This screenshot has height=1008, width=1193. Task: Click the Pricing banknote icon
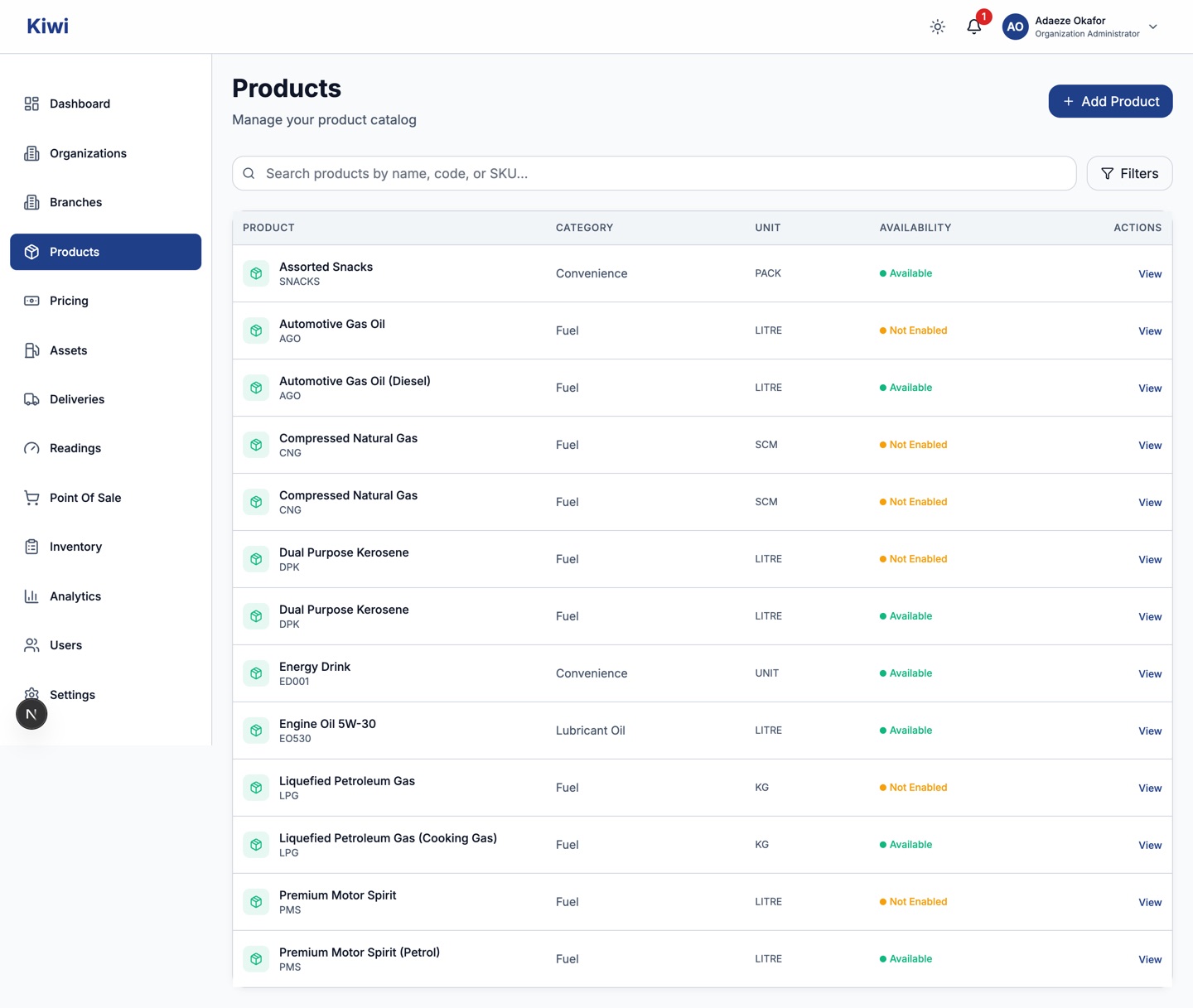[31, 301]
